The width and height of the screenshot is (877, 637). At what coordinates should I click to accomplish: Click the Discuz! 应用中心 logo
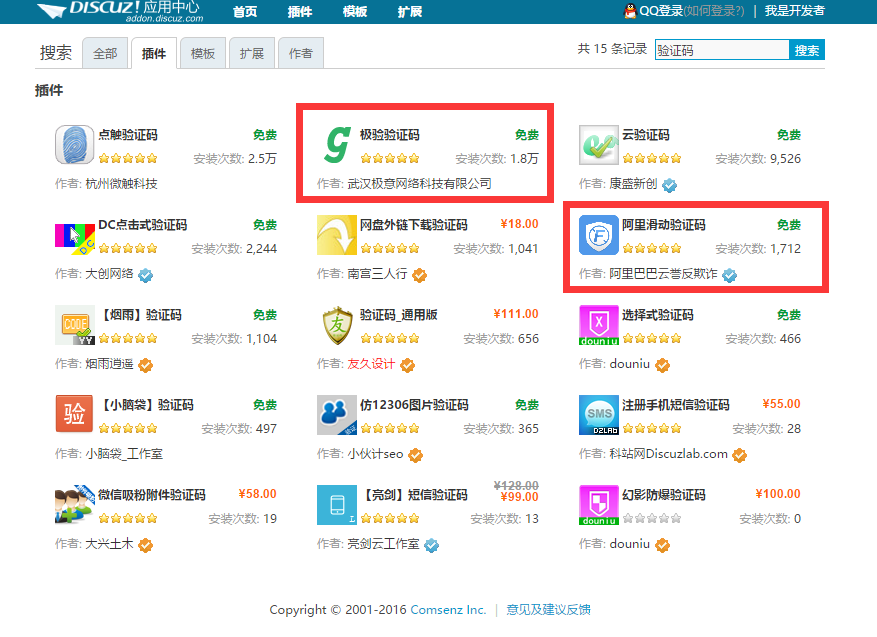(120, 11)
